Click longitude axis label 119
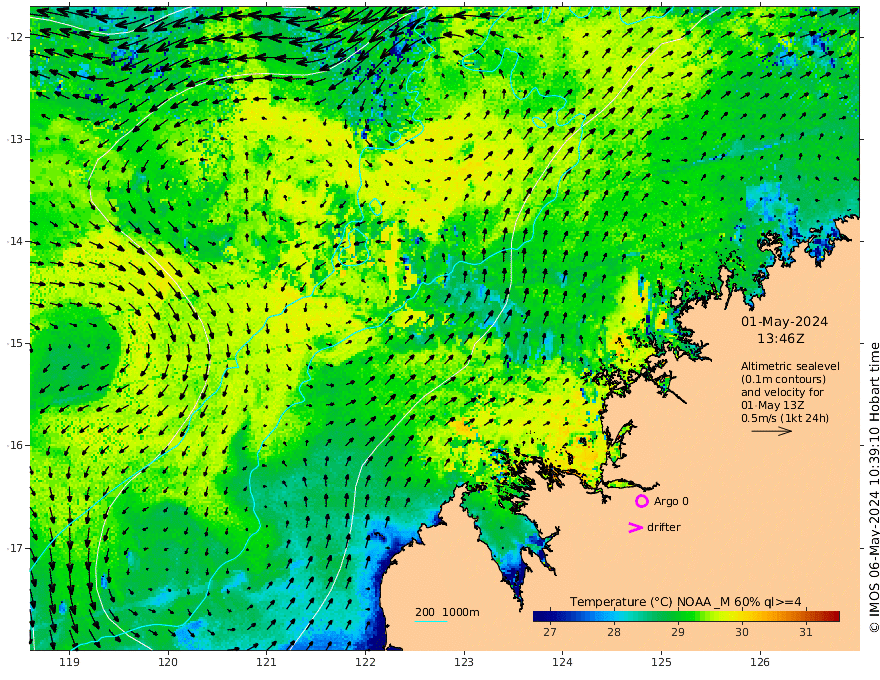The width and height of the screenshot is (880, 680). coord(70,662)
